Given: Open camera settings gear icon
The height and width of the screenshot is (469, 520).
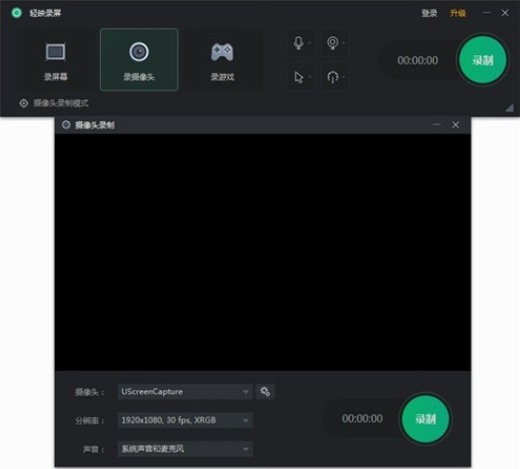Looking at the screenshot, I should [x=265, y=392].
